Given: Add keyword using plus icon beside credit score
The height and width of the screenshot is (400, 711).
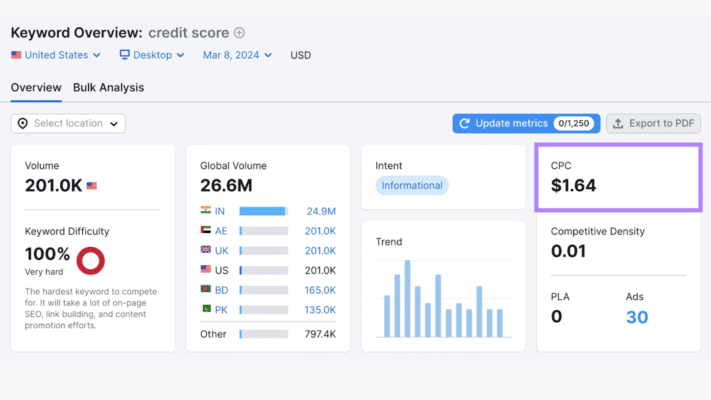Looking at the screenshot, I should click(x=239, y=33).
